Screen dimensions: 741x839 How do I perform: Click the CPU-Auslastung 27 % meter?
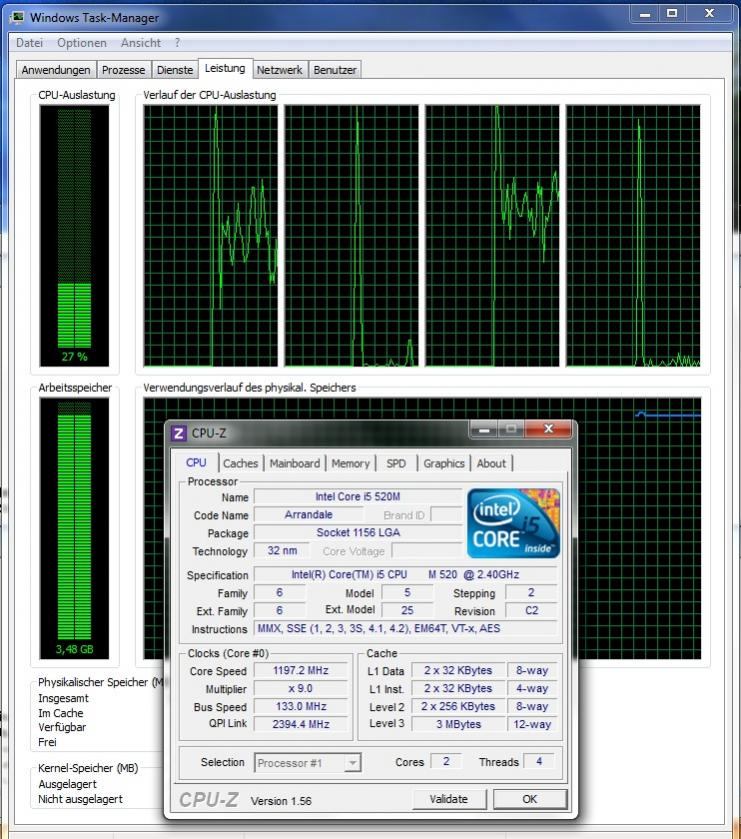tap(74, 235)
